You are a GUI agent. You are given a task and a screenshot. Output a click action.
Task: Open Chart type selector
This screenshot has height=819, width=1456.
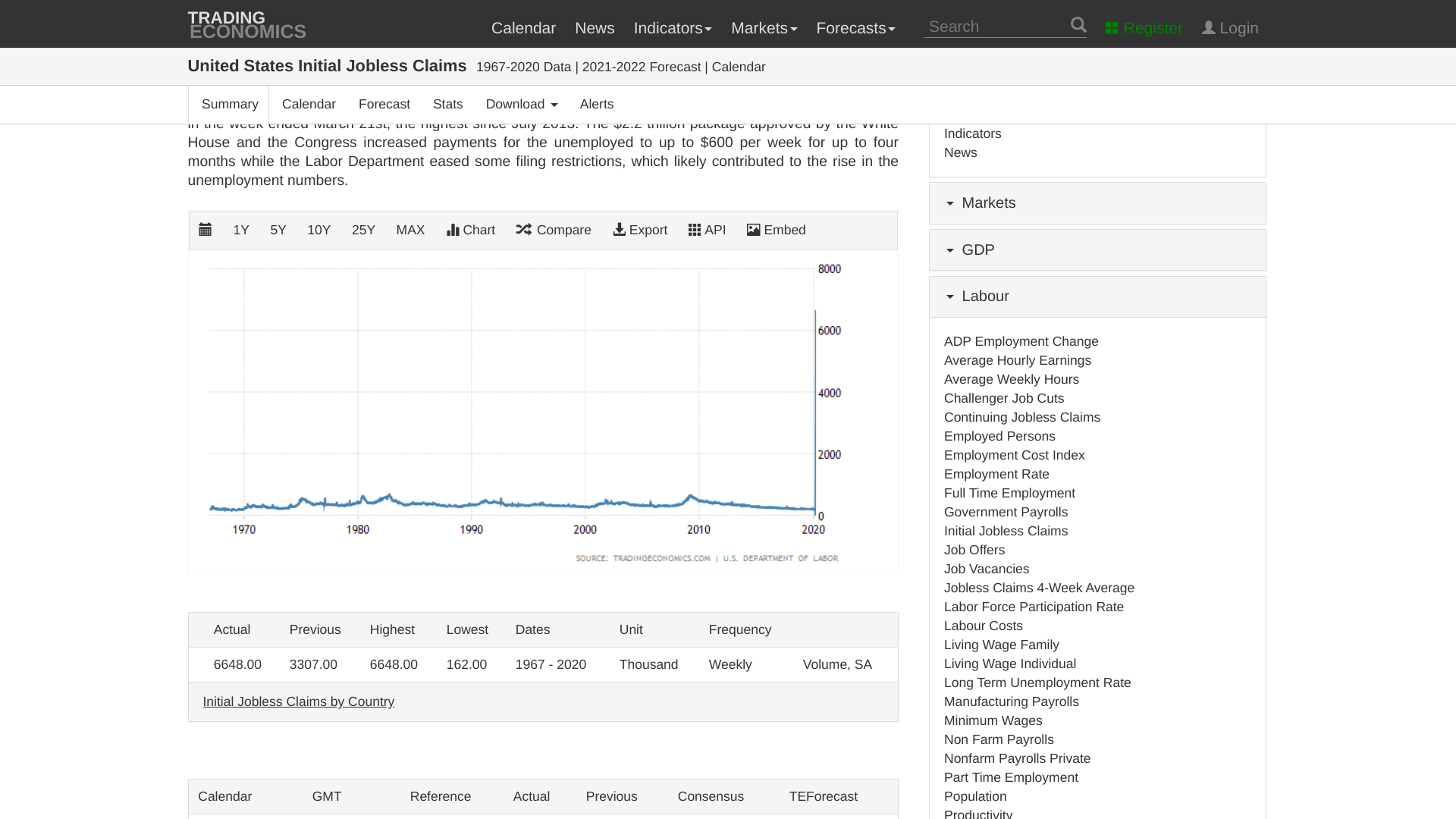[471, 230]
